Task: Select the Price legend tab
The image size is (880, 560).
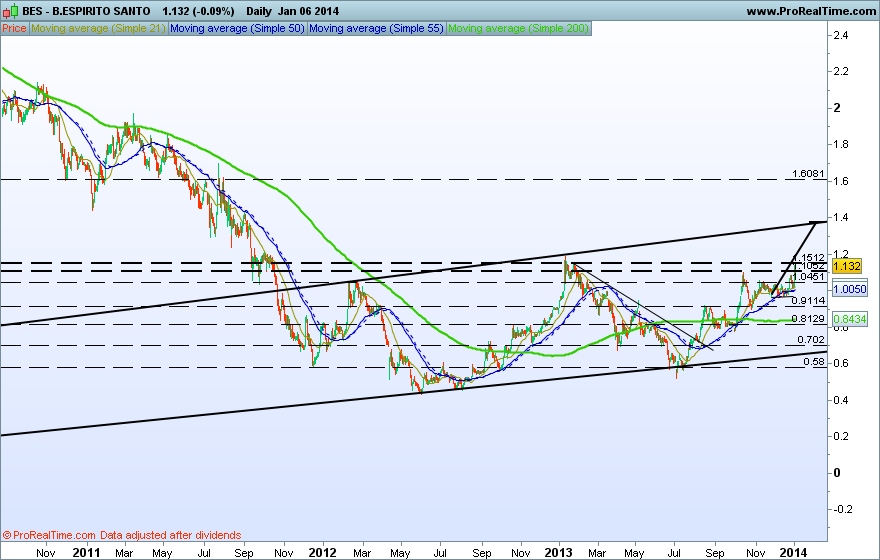Action: click(14, 28)
